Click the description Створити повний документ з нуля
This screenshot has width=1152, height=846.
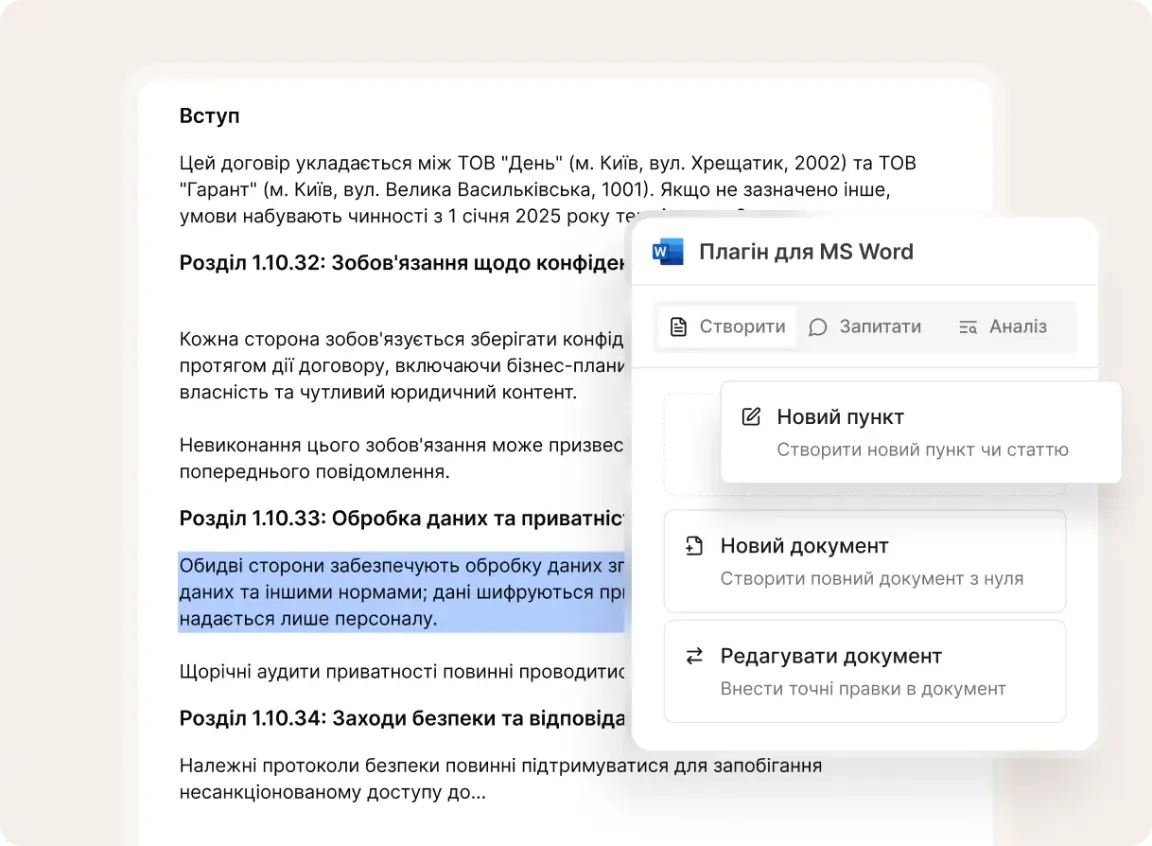(x=872, y=578)
